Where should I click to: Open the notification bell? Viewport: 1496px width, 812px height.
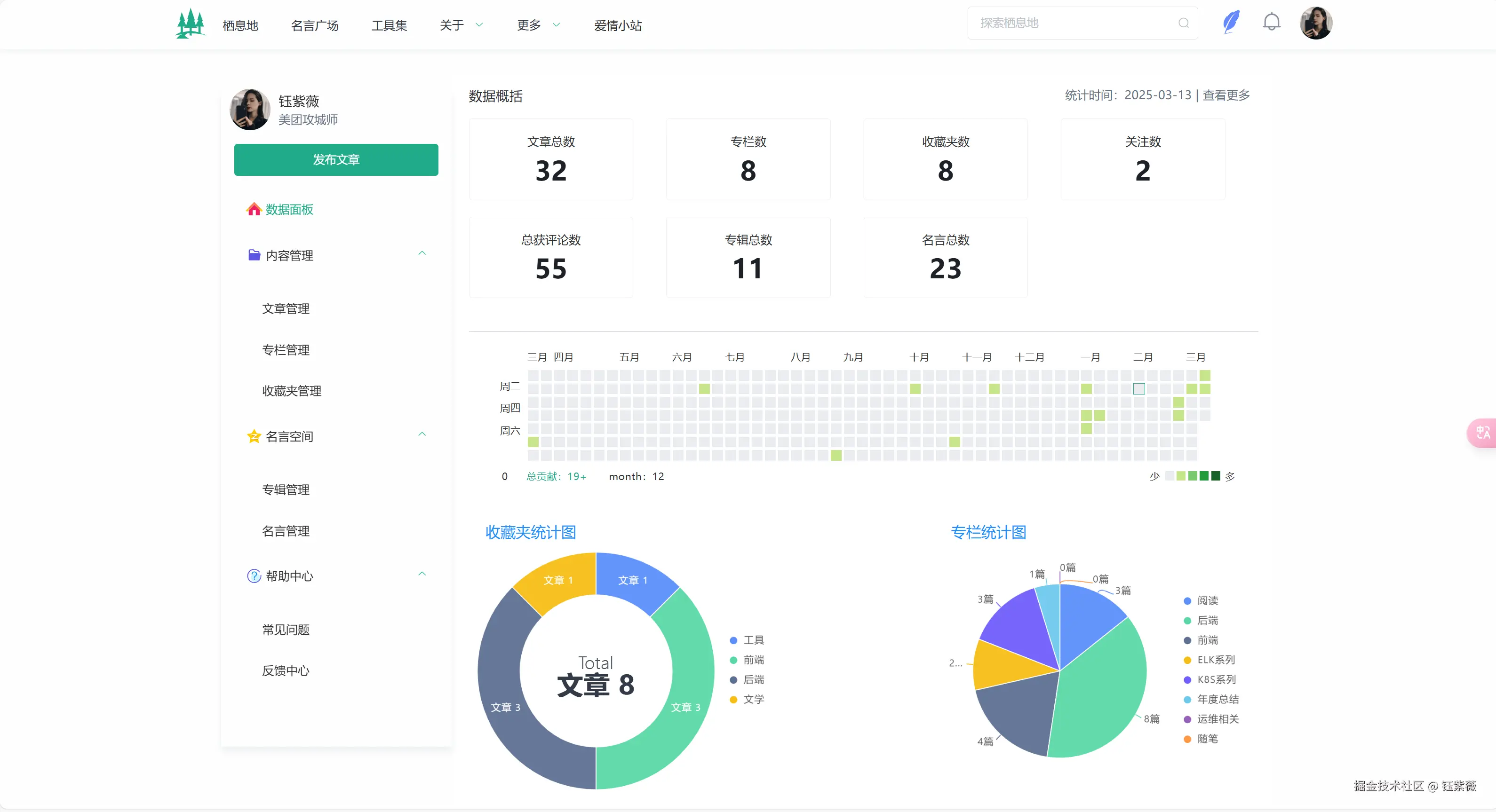pos(1271,22)
